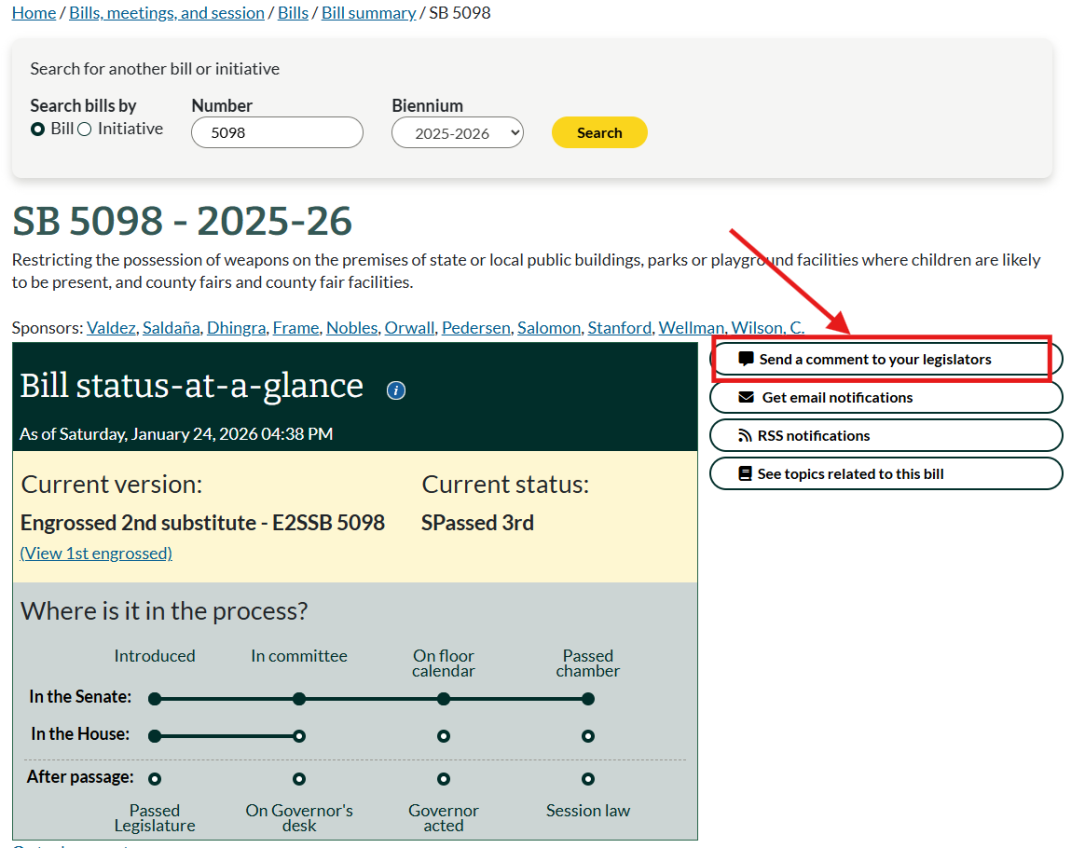Open the View 1st engrossed link
This screenshot has width=1071, height=848.
coord(96,553)
